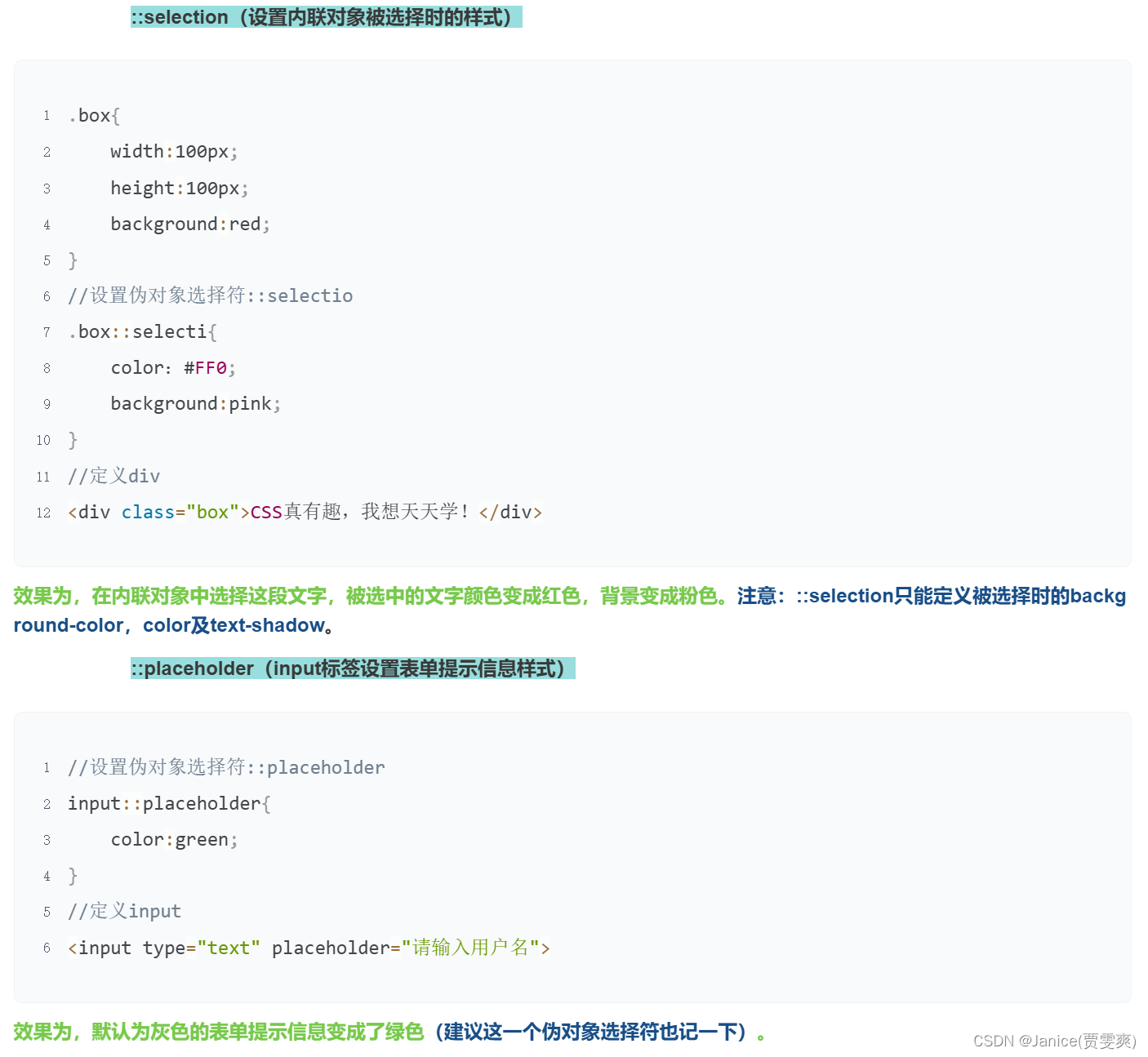1148x1057 pixels.
Task: Click line number 6 in second code block
Action: 47,948
